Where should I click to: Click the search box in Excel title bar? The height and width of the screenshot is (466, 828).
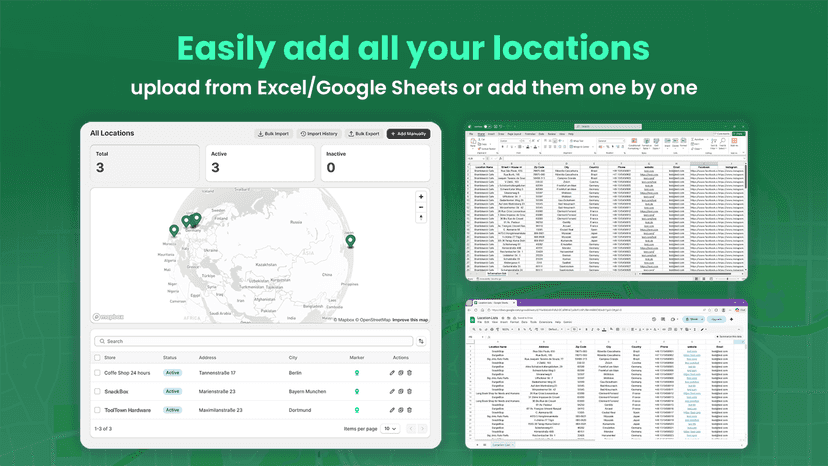[608, 127]
